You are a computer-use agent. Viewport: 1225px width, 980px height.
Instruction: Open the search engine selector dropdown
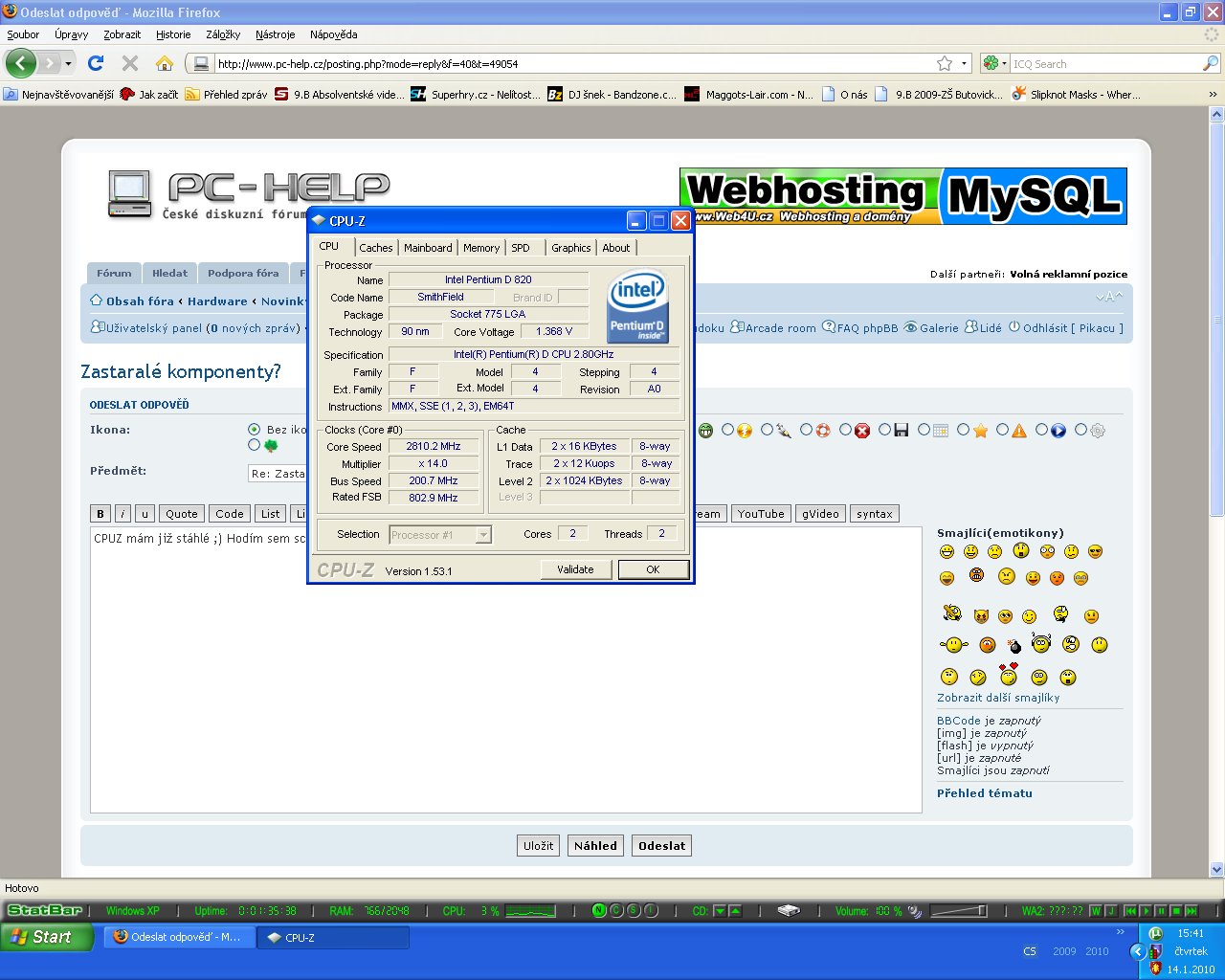coord(995,63)
